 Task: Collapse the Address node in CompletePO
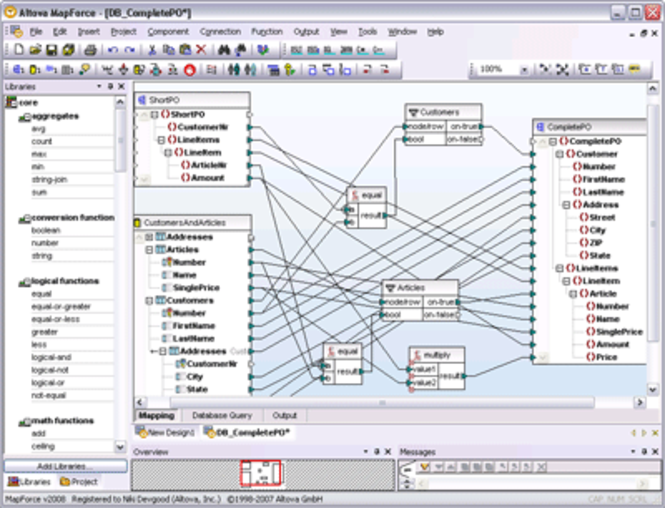[x=566, y=205]
